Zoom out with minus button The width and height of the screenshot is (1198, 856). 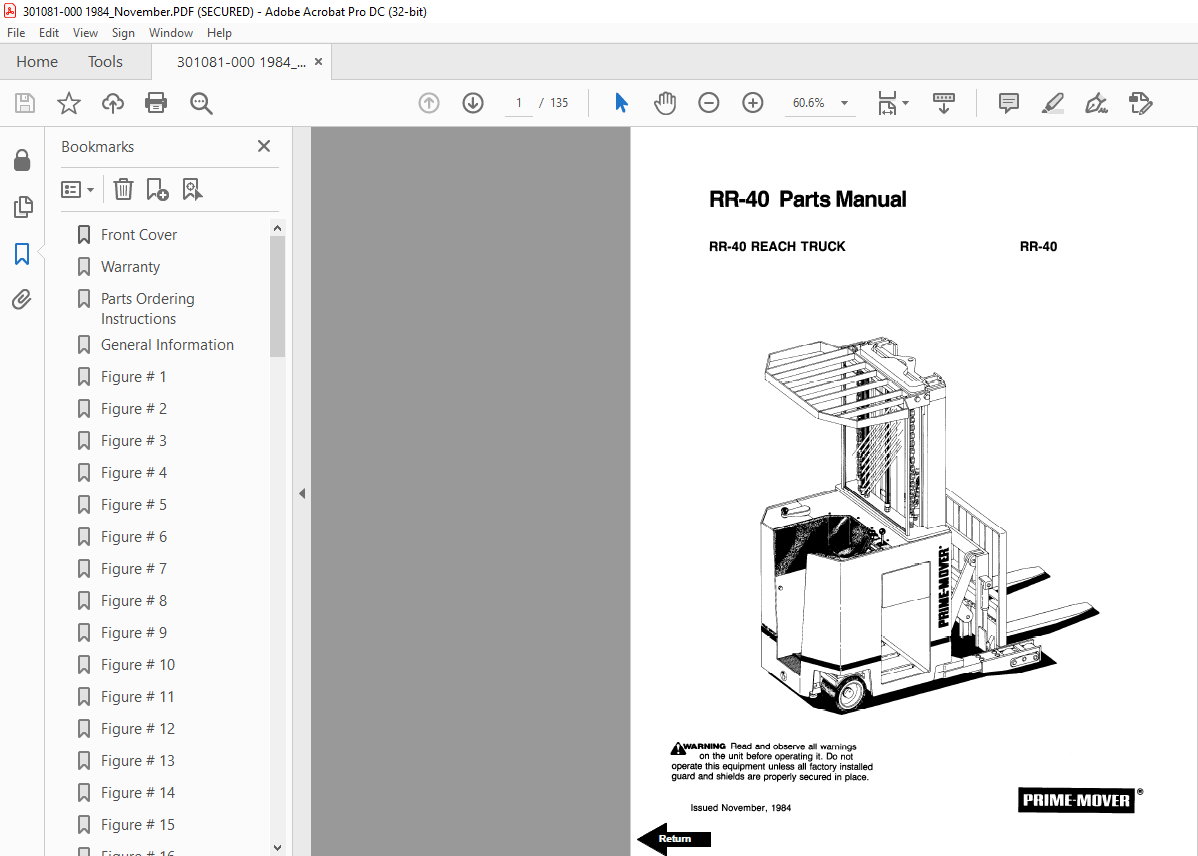point(708,103)
